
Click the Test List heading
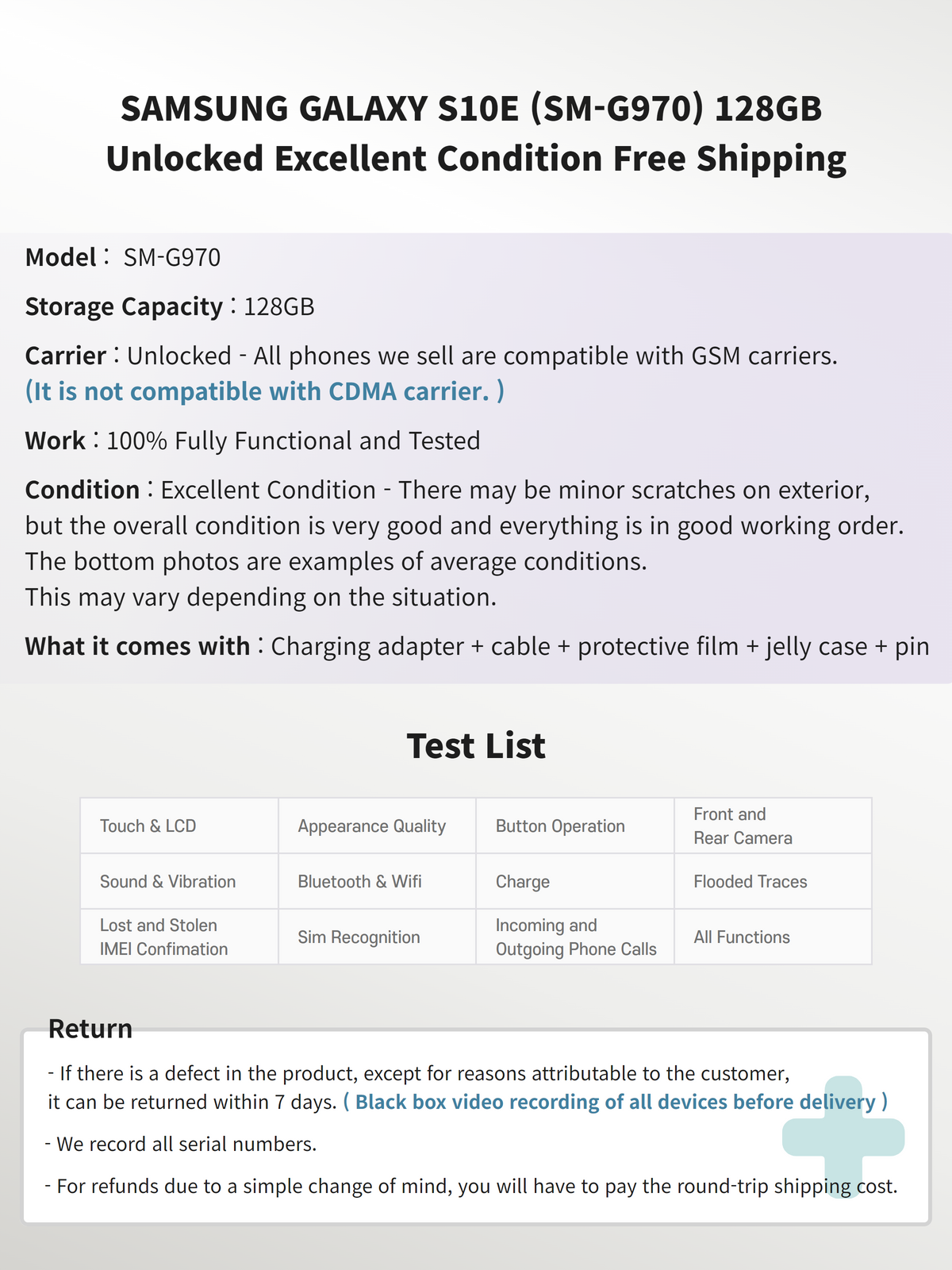pos(476,746)
